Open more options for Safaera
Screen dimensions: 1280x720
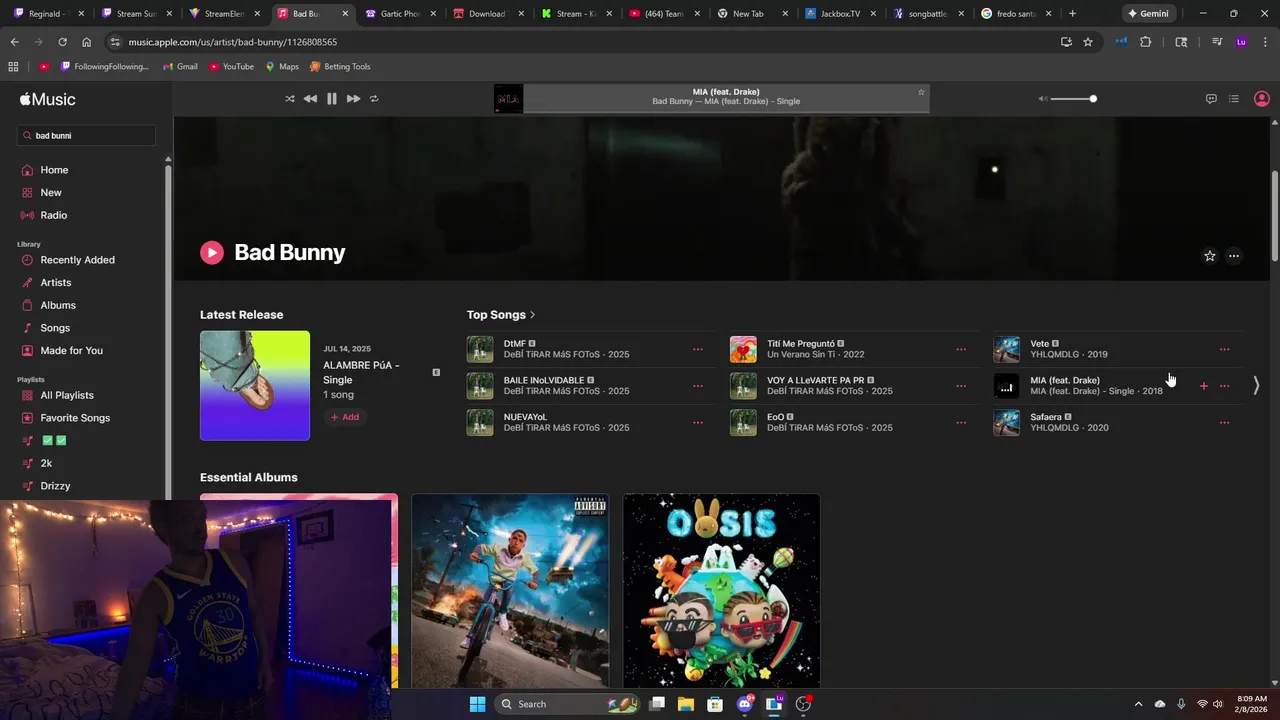1224,423
